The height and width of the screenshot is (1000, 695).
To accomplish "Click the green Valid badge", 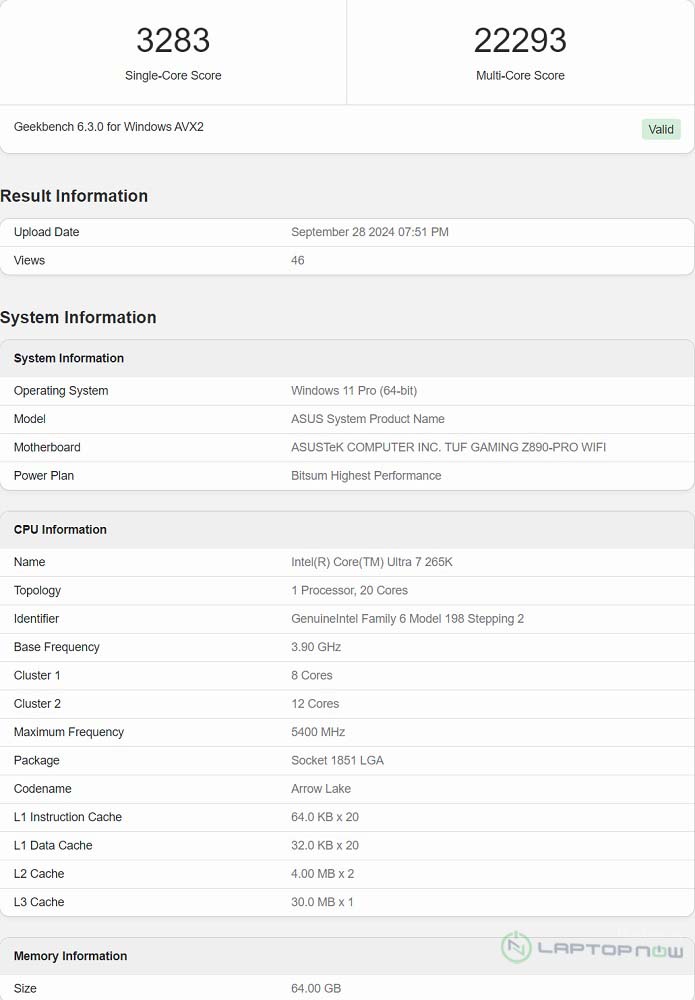I will coord(661,129).
